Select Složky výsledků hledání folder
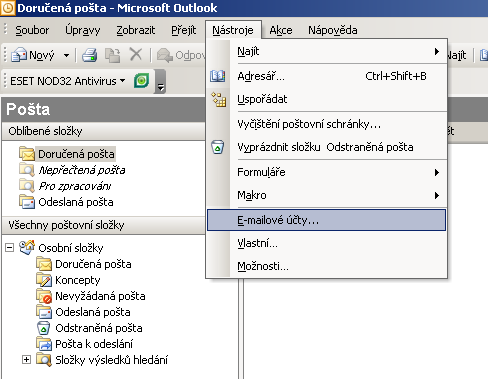 [111, 360]
